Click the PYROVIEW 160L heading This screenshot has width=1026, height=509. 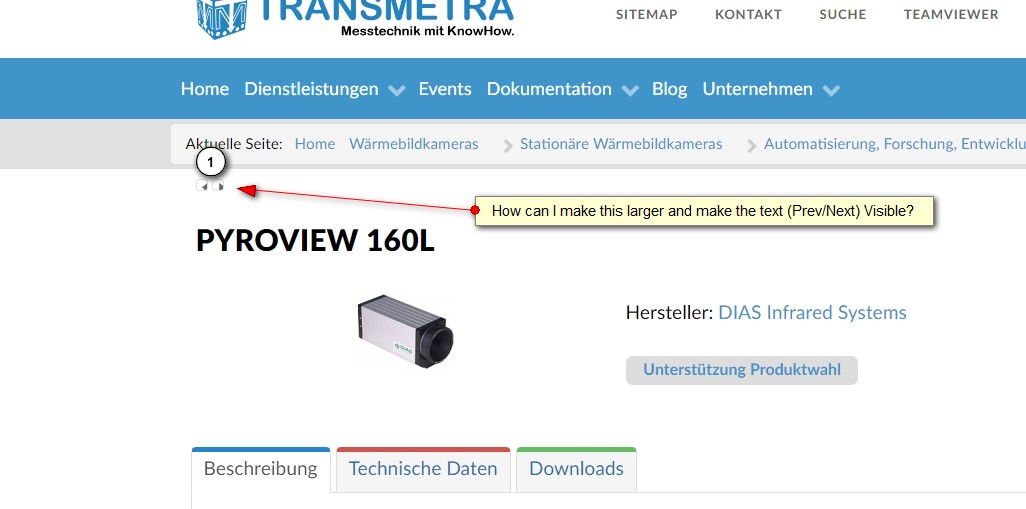pos(315,241)
